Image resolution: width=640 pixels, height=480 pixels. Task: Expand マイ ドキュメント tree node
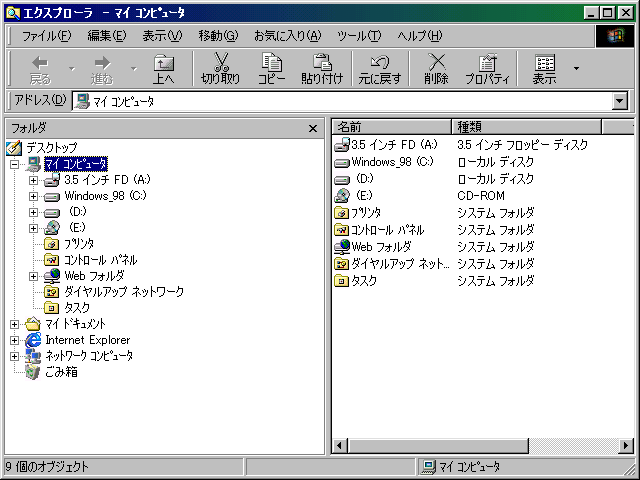tap(14, 324)
